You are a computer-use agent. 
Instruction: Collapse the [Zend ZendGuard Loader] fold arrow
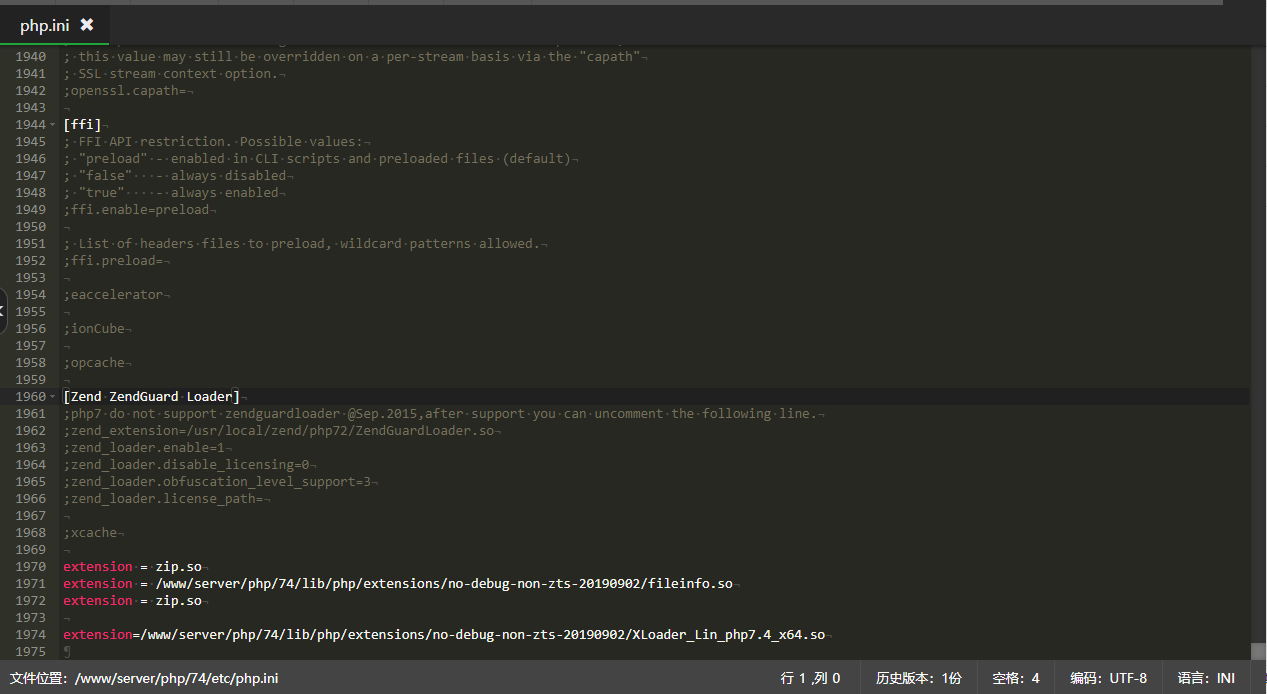[52, 397]
